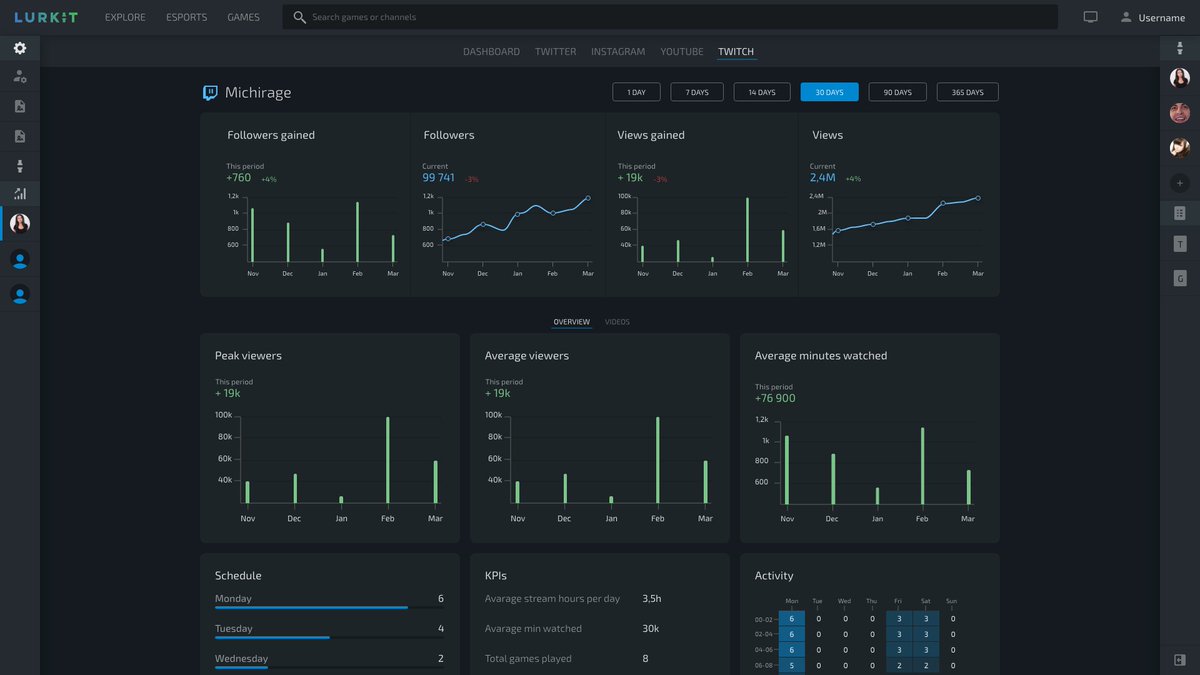The width and height of the screenshot is (1200, 675).
Task: Select the dark-haired woman's avatar in right sidebar
Action: tap(1180, 78)
